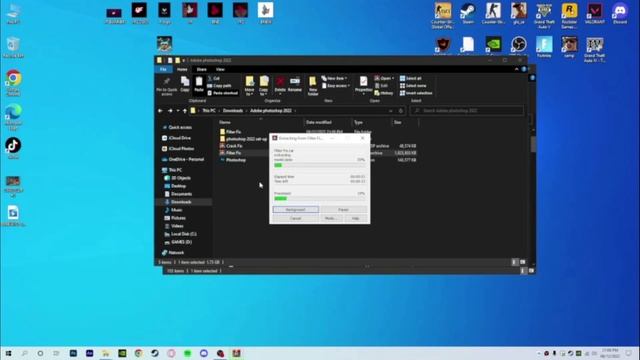Select Local Disk (C:) in navigation pane

pyautogui.click(x=180, y=234)
